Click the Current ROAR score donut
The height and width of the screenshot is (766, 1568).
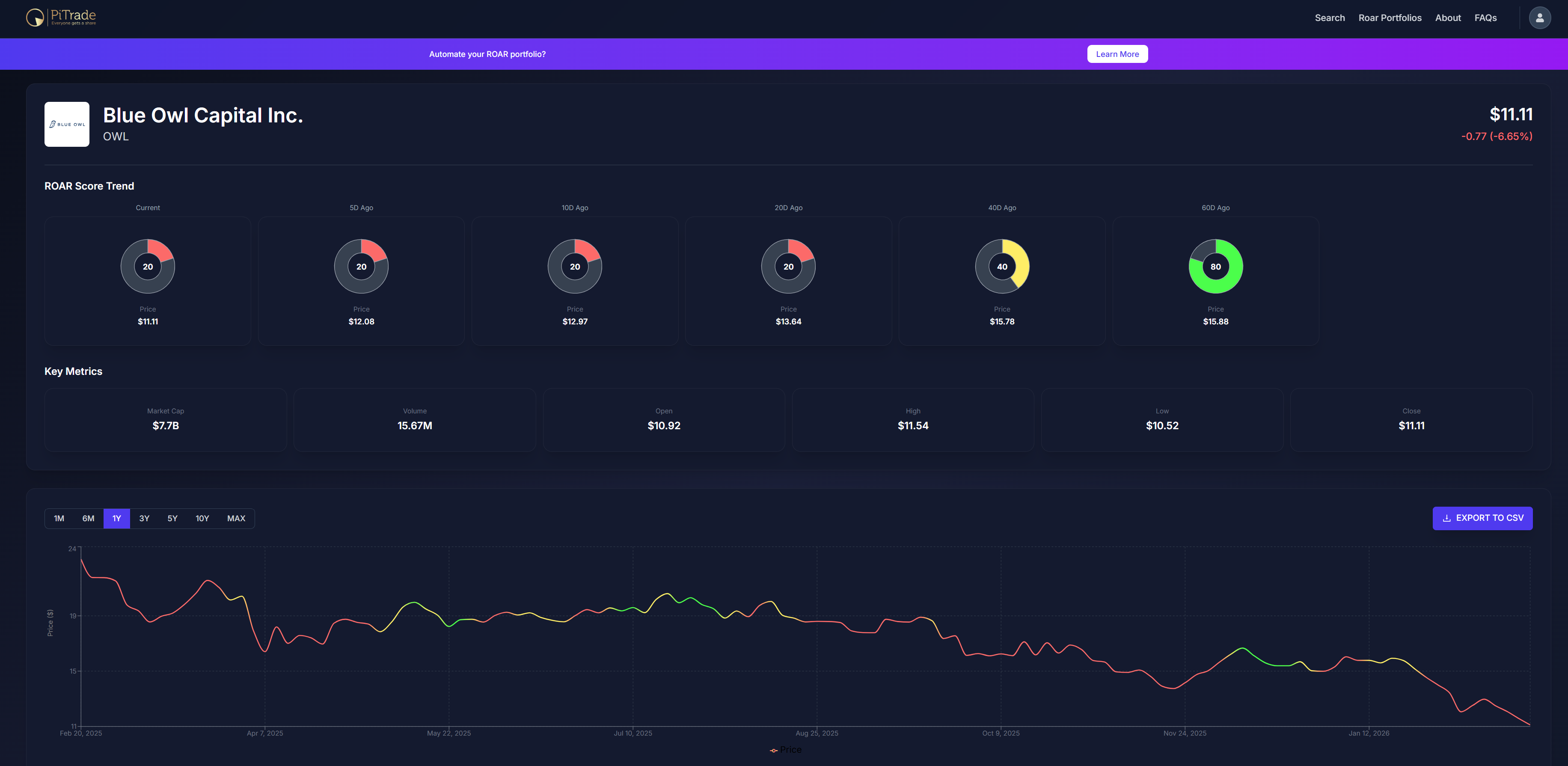coord(148,267)
